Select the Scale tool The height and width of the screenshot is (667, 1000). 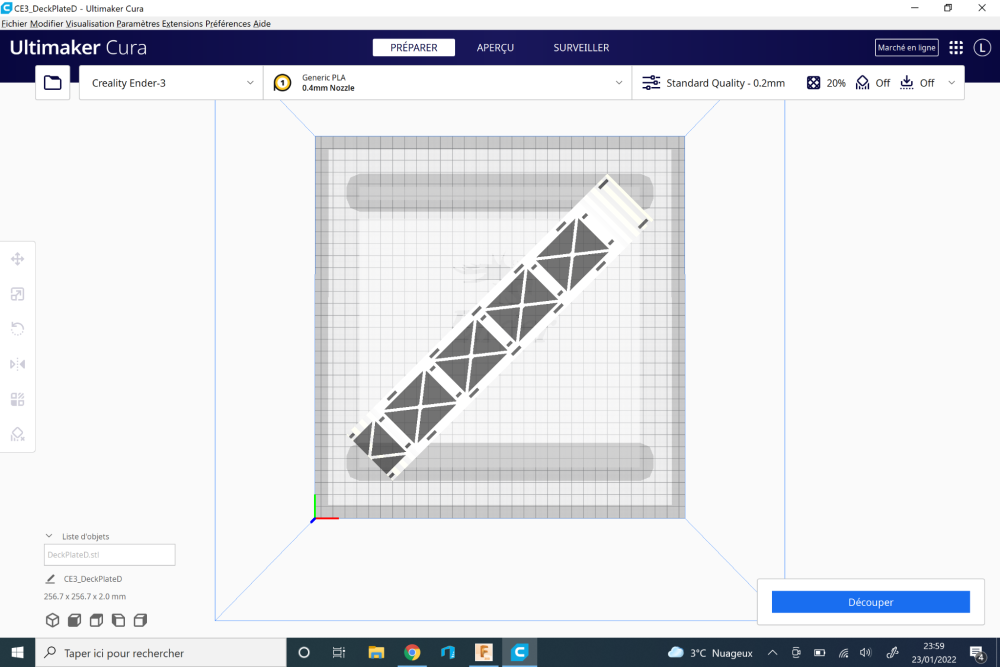click(17, 294)
